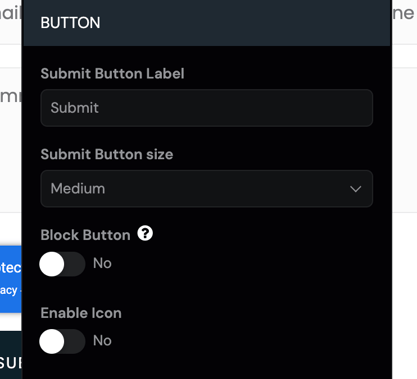
Task: Click the Submit Button size heading
Action: click(x=107, y=154)
